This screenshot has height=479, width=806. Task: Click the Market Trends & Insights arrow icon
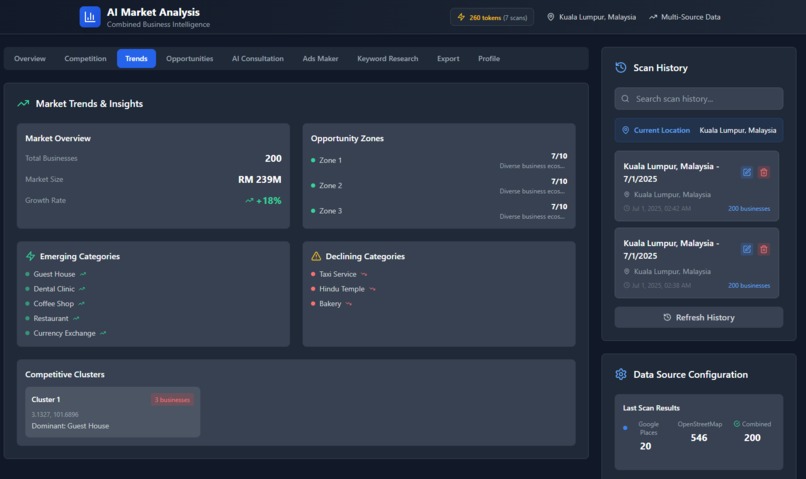[x=23, y=103]
